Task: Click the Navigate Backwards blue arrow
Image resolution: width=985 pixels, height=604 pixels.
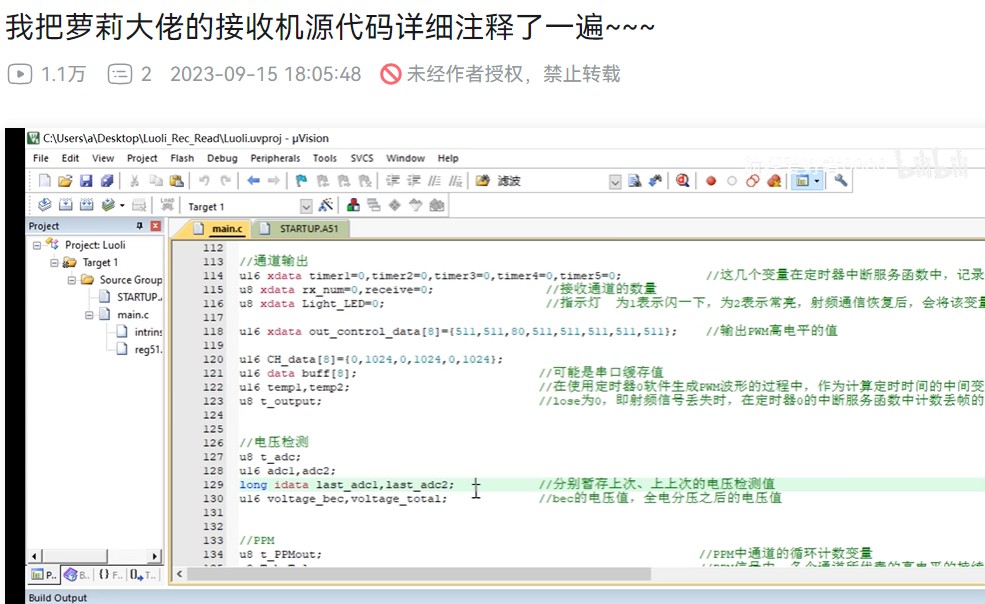Action: 253,181
